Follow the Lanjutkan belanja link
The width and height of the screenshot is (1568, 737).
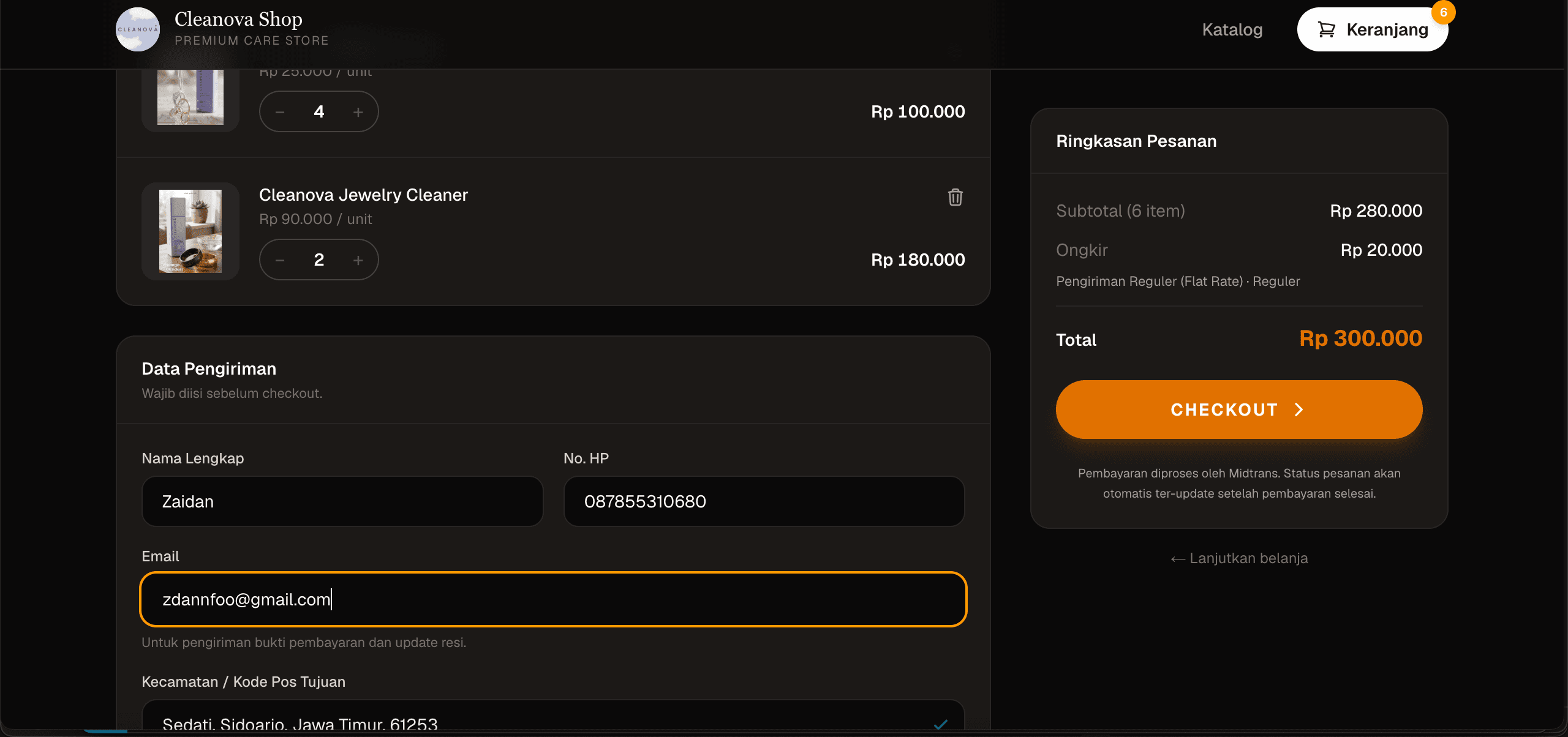pos(1239,558)
